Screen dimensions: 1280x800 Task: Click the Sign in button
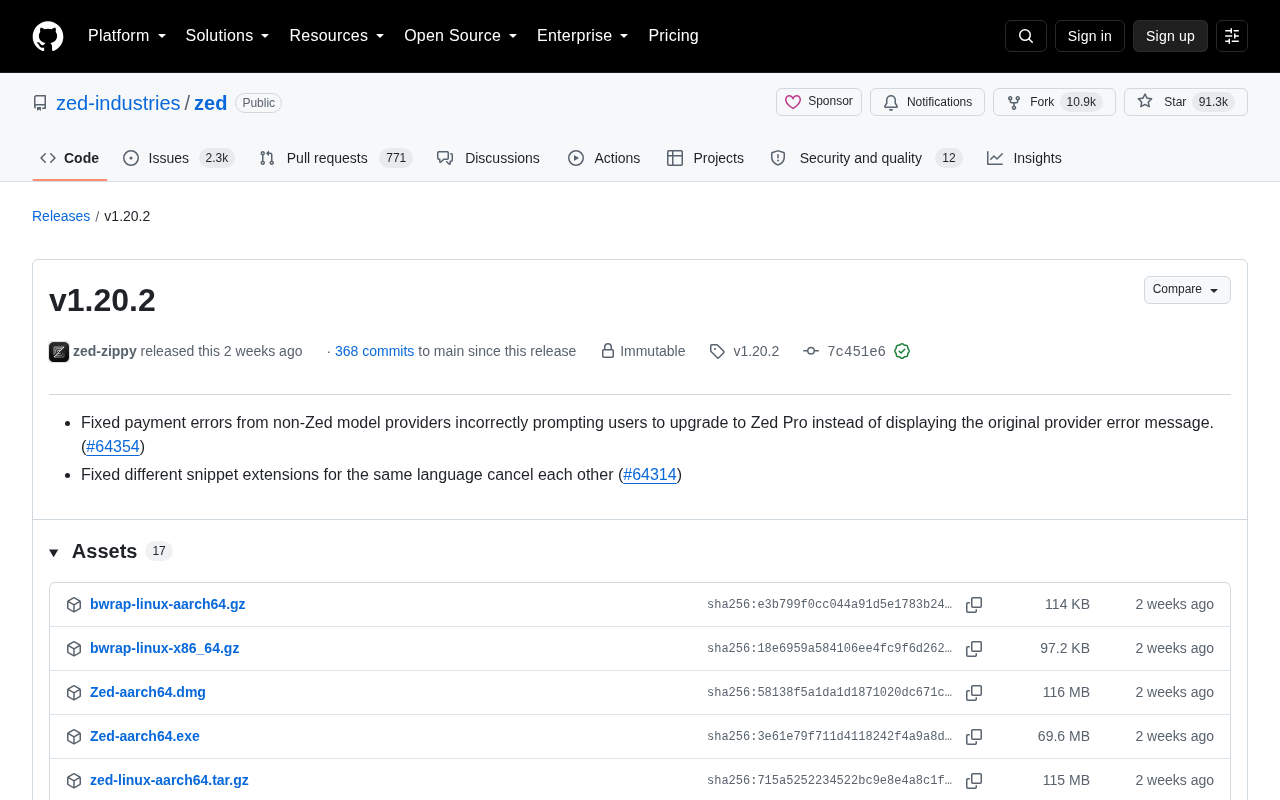tap(1090, 36)
